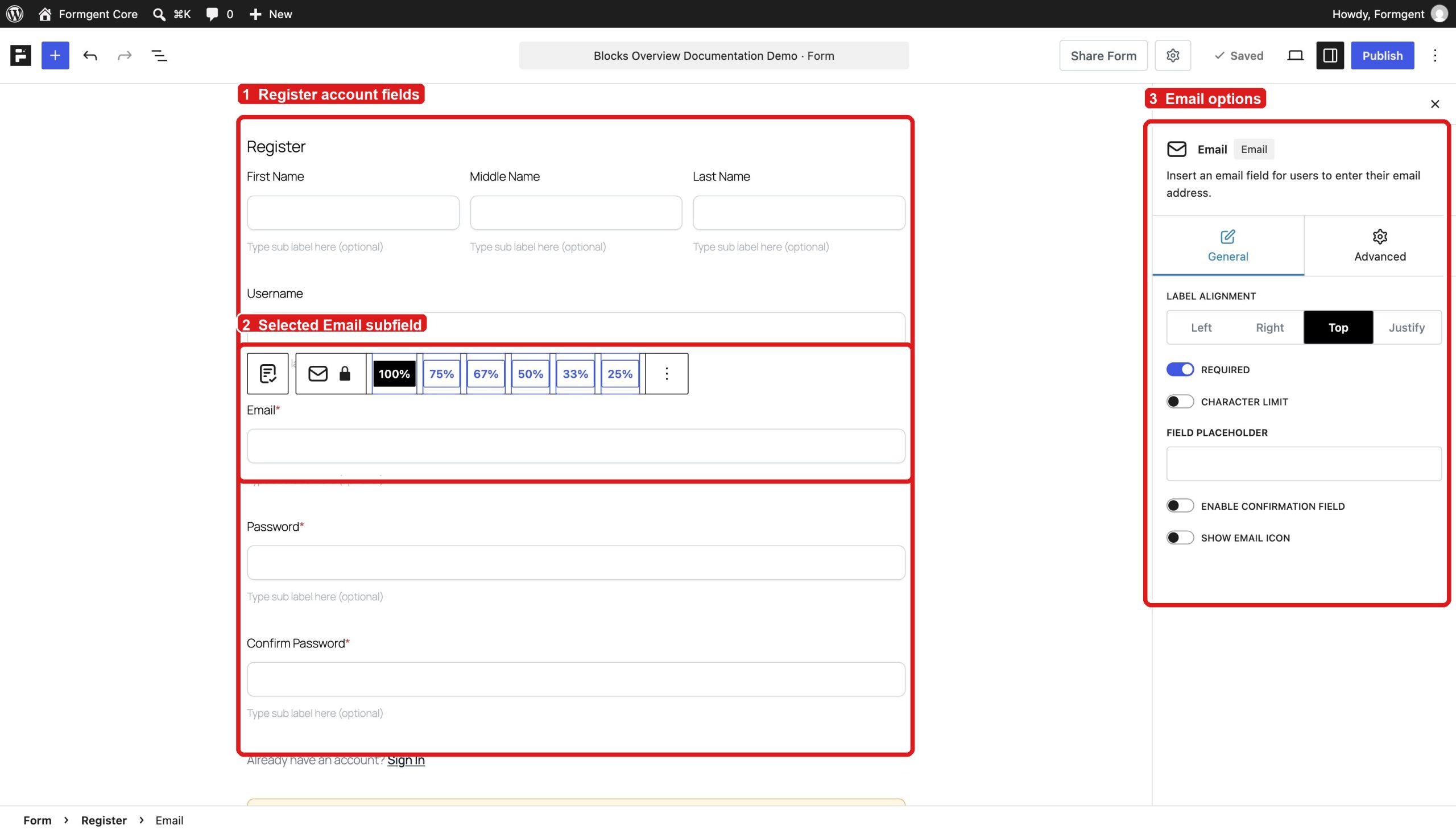Enable the Confirmation Field toggle
This screenshot has height=834, width=1456.
tap(1180, 506)
